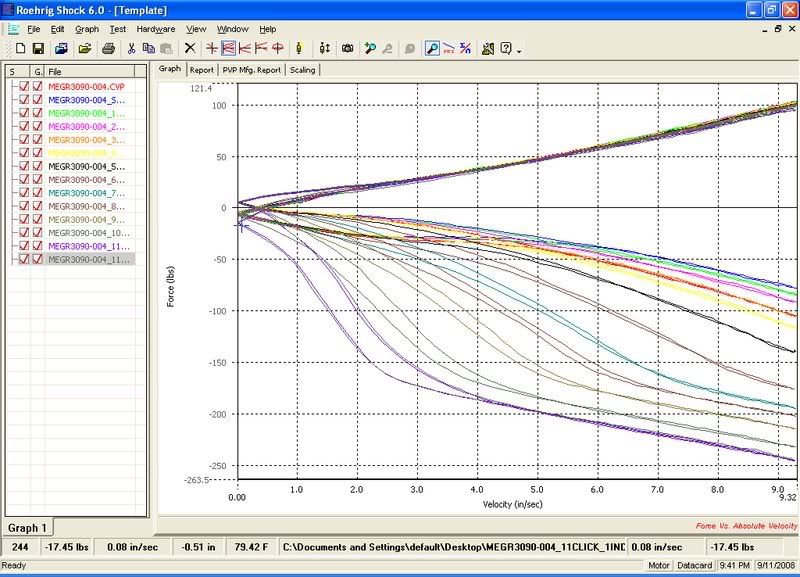Open the Graph menu
Image resolution: width=800 pixels, height=577 pixels.
[87, 30]
